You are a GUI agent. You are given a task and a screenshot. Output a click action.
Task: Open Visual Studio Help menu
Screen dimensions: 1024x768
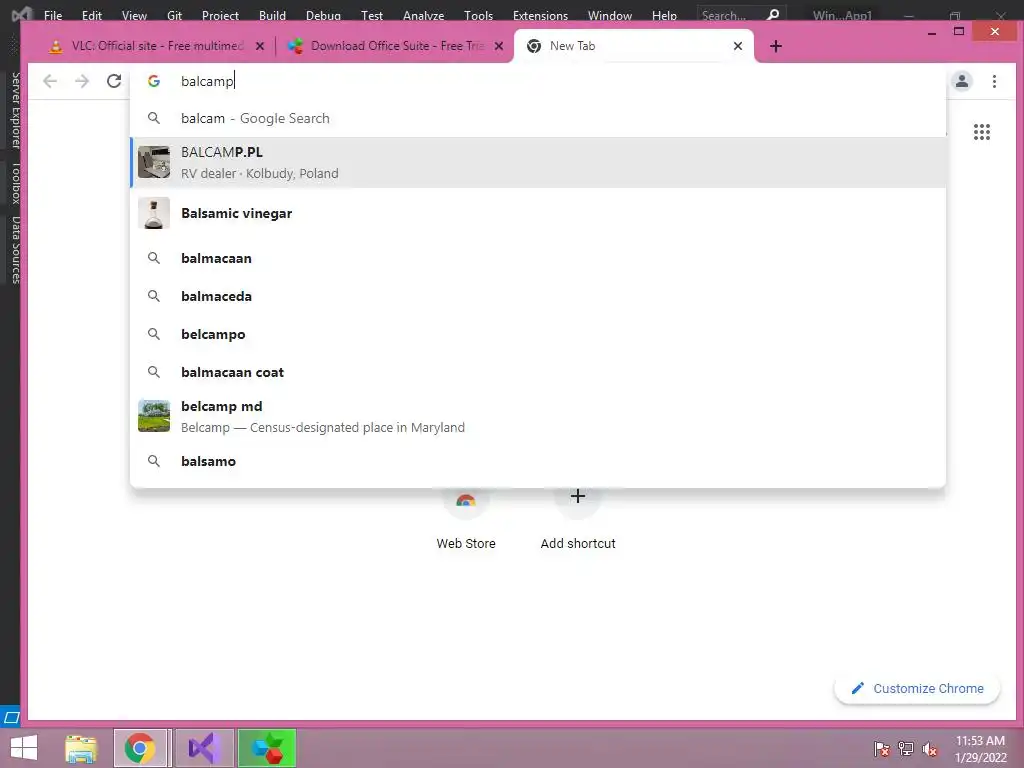(x=664, y=15)
